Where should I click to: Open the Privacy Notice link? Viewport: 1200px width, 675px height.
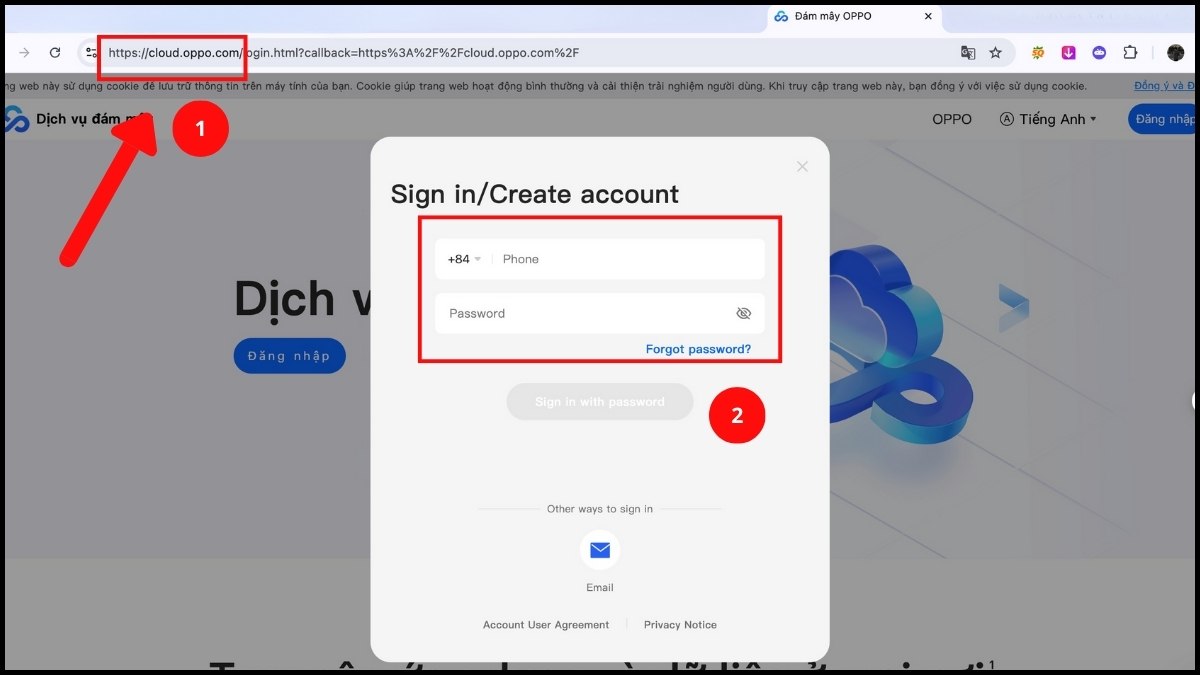(680, 624)
